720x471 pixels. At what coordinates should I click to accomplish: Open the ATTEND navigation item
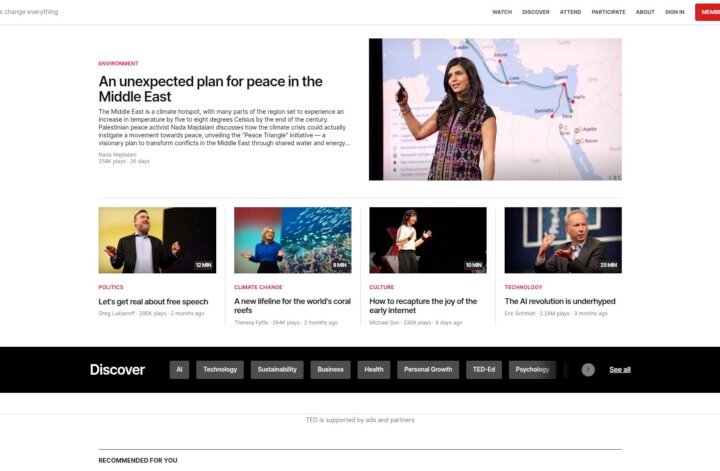click(570, 12)
